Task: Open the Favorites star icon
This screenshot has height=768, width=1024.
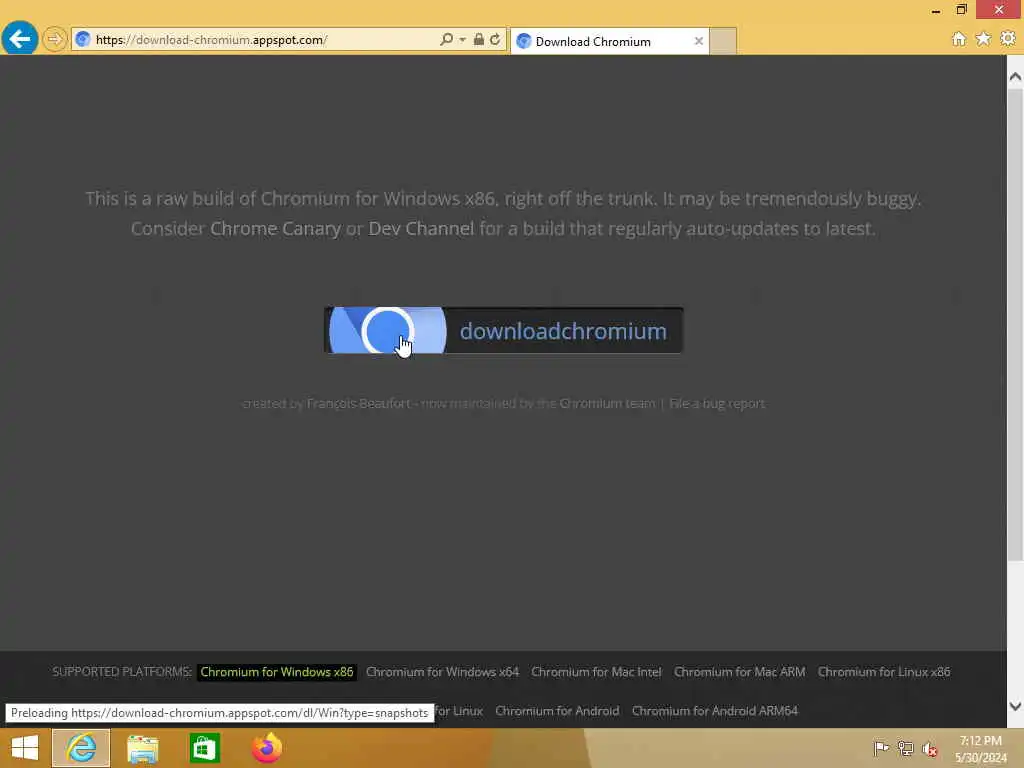Action: pyautogui.click(x=983, y=39)
